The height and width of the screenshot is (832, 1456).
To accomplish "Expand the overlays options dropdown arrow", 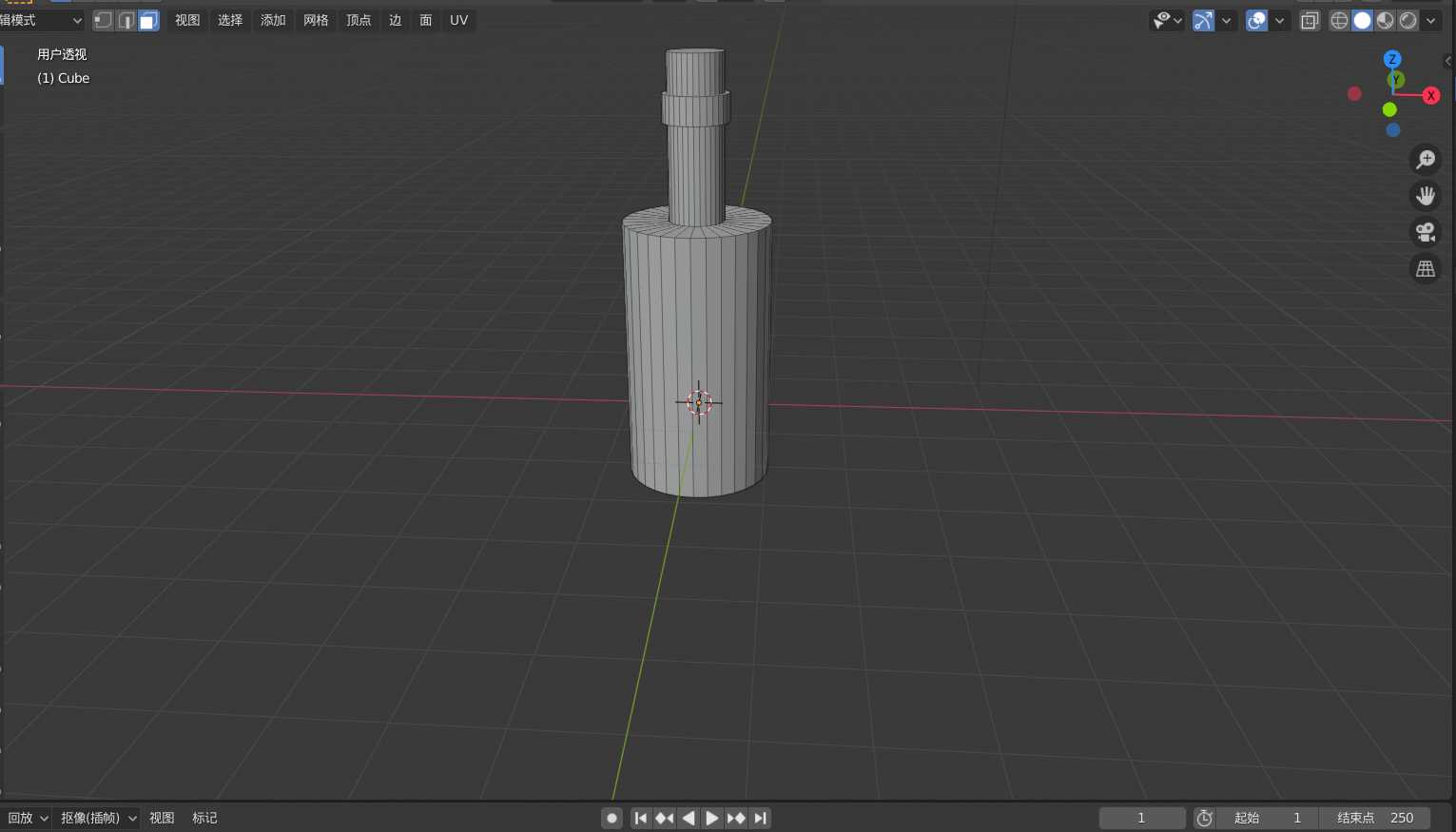I will coord(1280,20).
